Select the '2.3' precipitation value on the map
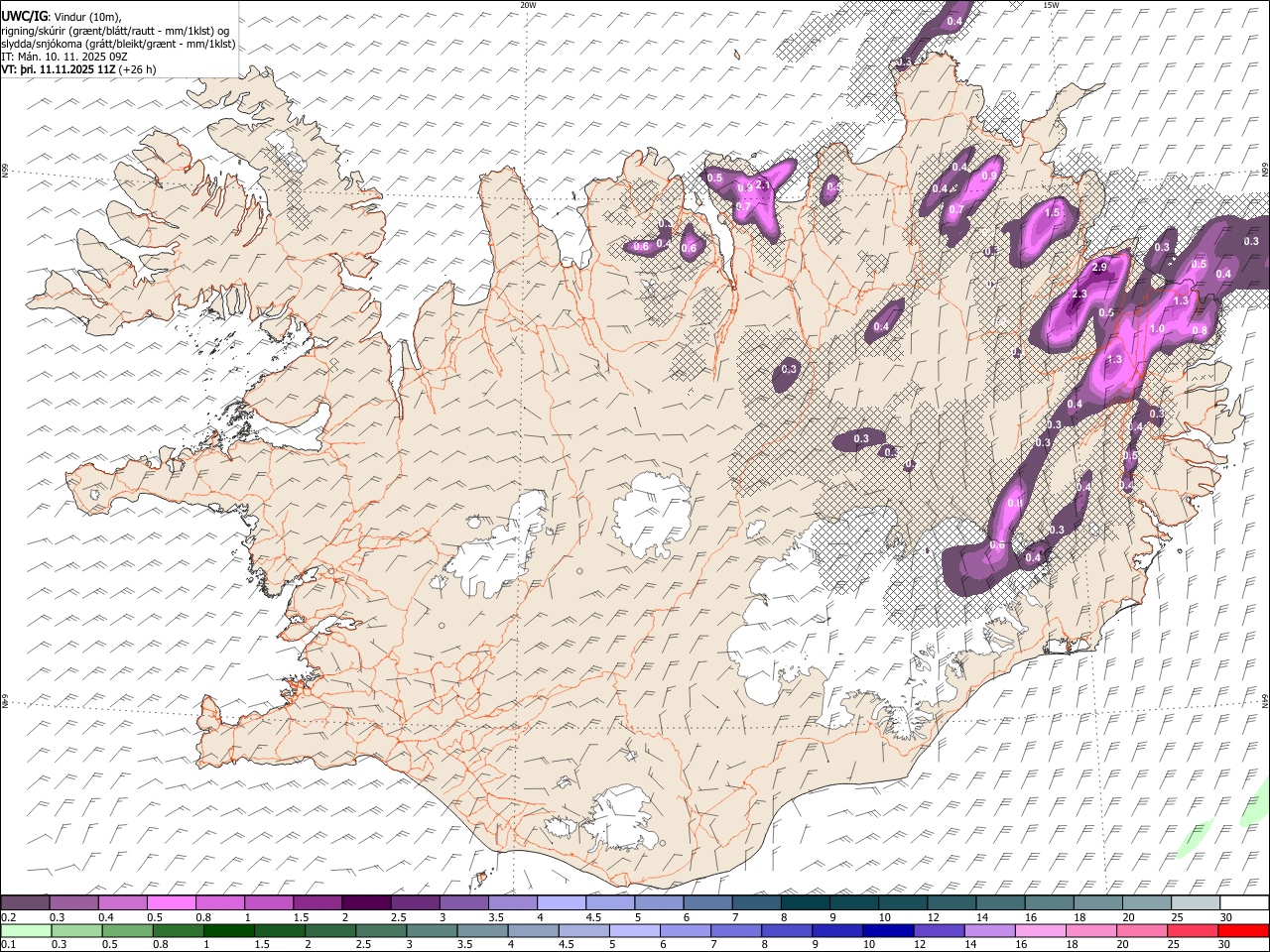Viewport: 1270px width, 952px height. tap(1079, 295)
